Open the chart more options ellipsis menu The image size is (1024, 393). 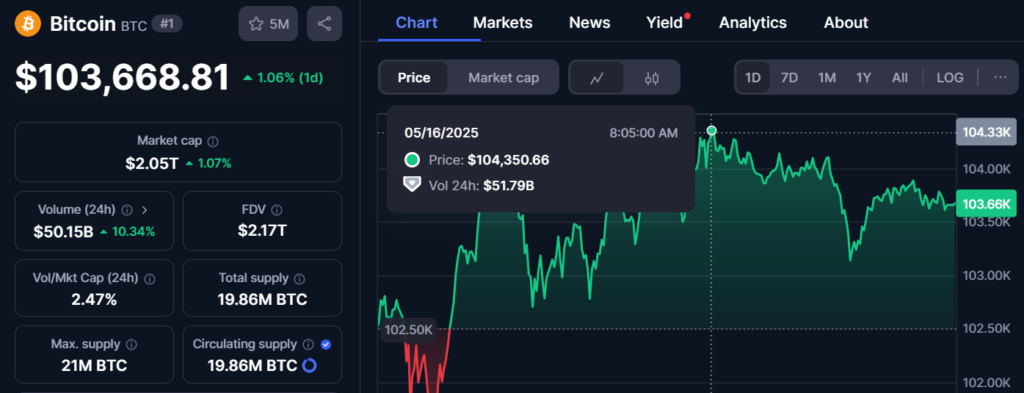pos(1000,78)
